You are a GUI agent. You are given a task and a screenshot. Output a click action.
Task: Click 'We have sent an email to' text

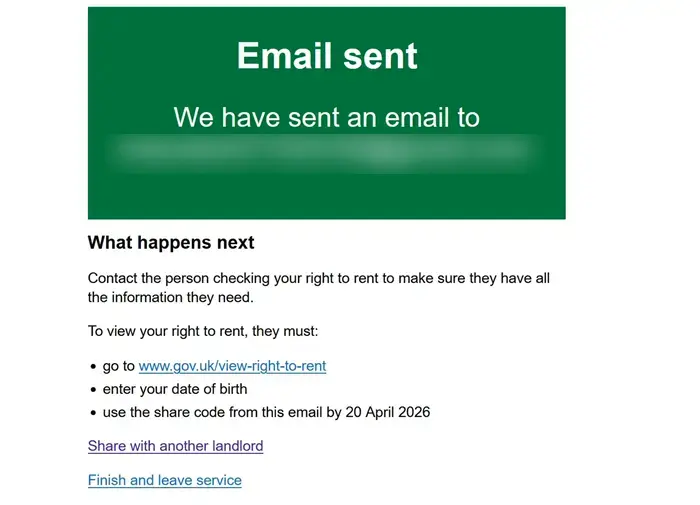[x=326, y=117]
